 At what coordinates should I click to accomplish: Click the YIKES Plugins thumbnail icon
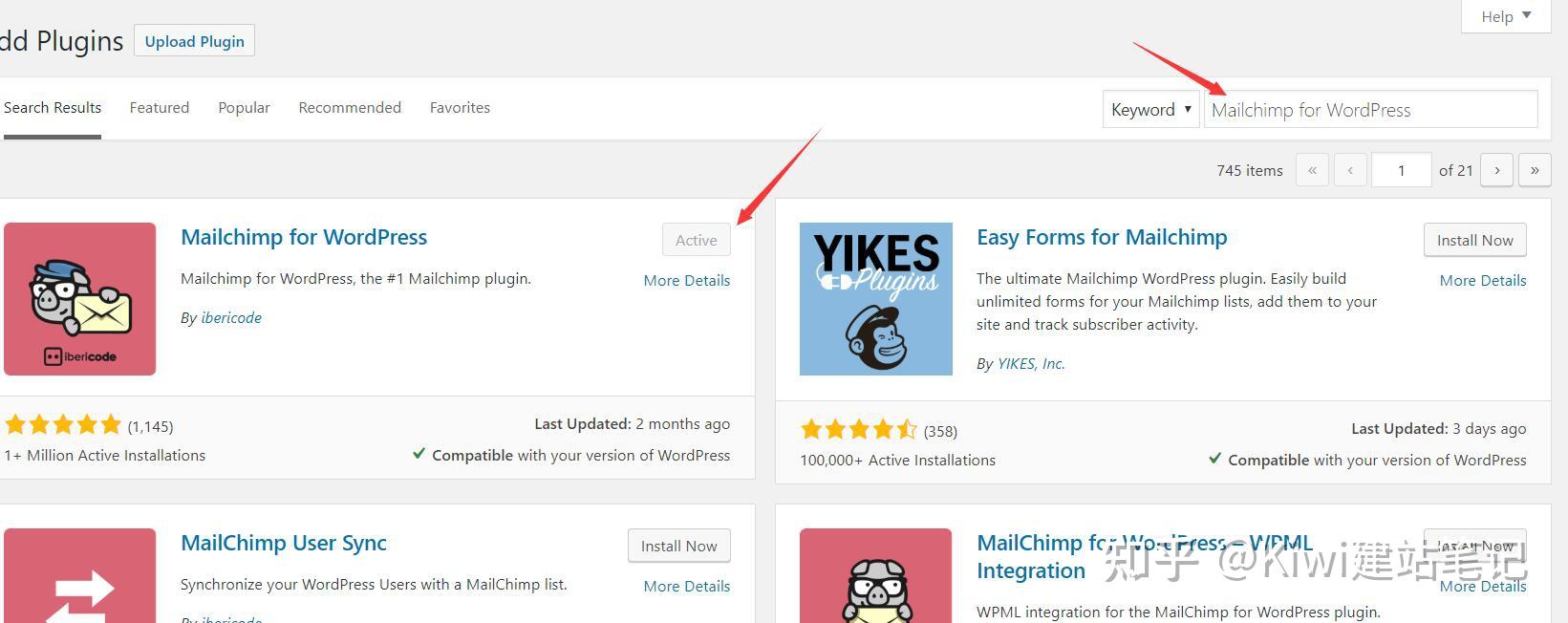(x=875, y=299)
